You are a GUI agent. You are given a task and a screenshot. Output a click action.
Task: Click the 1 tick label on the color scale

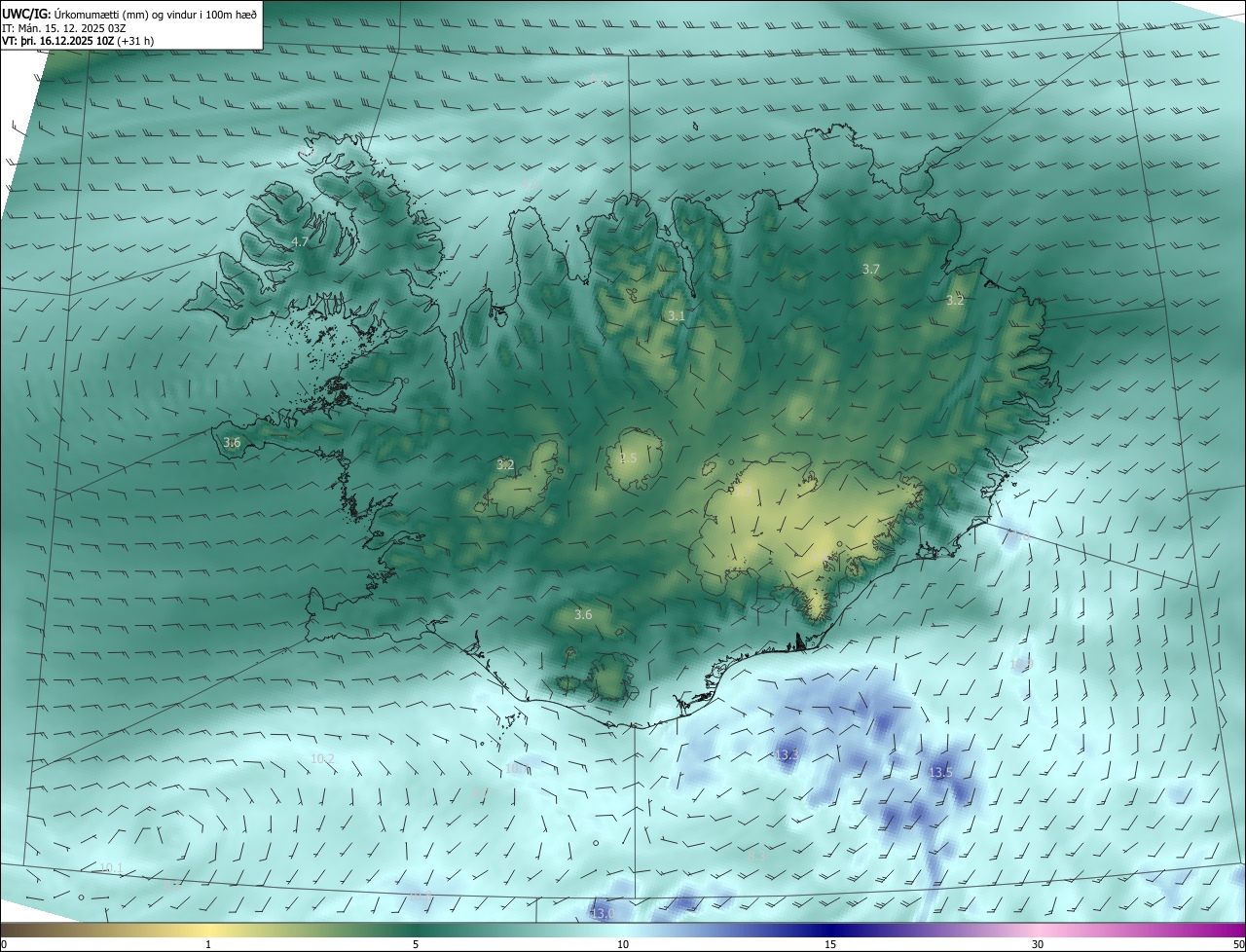[208, 944]
